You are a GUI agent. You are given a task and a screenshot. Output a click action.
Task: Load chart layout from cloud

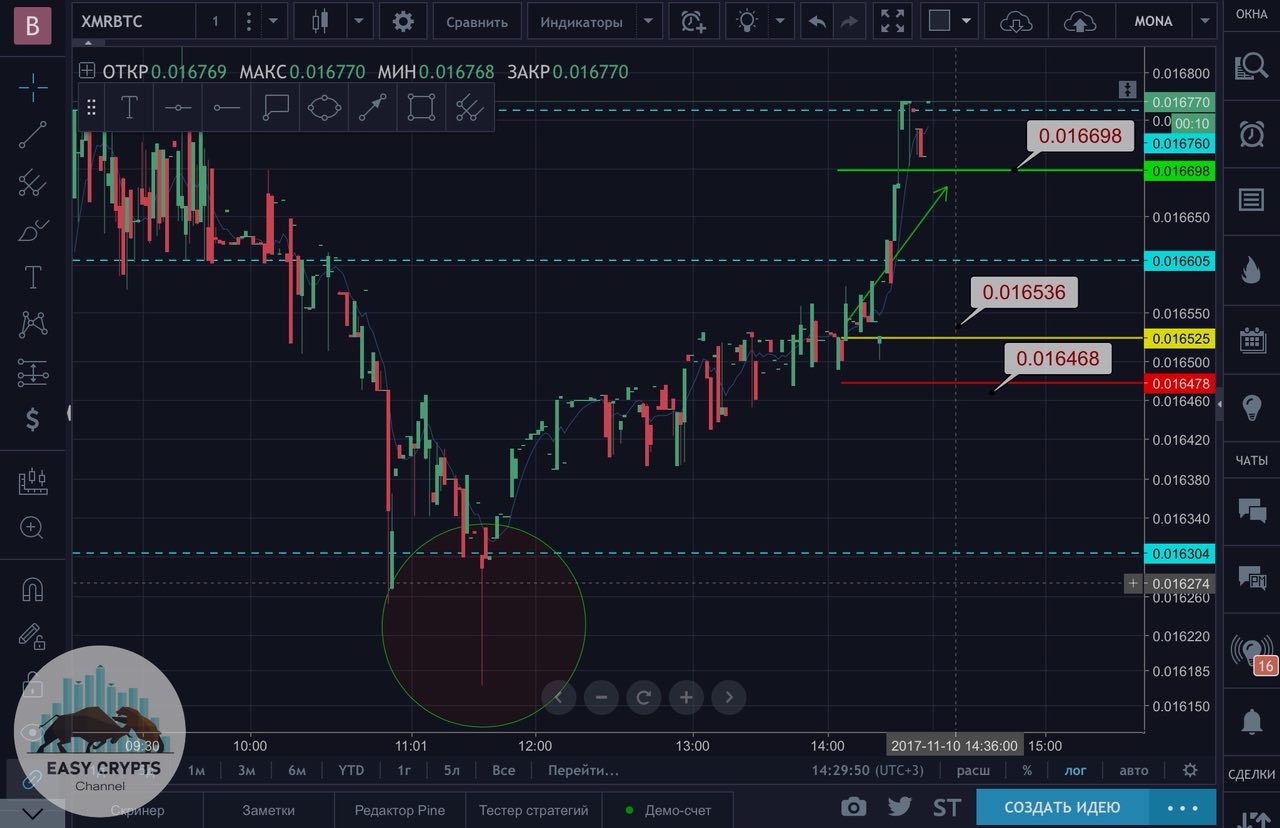[1016, 21]
